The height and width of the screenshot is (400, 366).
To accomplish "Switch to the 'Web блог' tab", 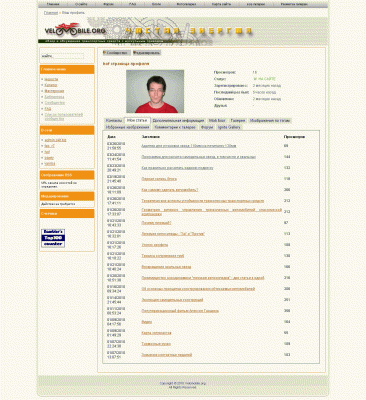I will tap(217, 121).
